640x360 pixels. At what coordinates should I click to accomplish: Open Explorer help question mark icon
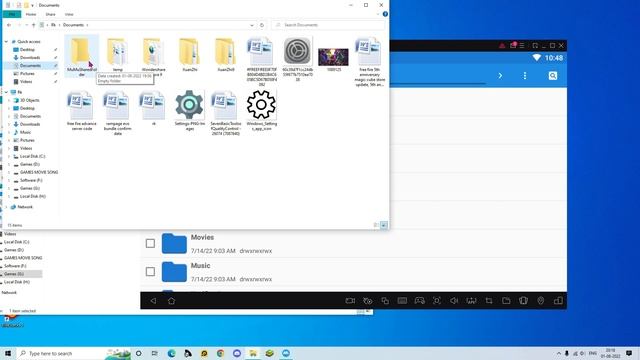click(385, 14)
